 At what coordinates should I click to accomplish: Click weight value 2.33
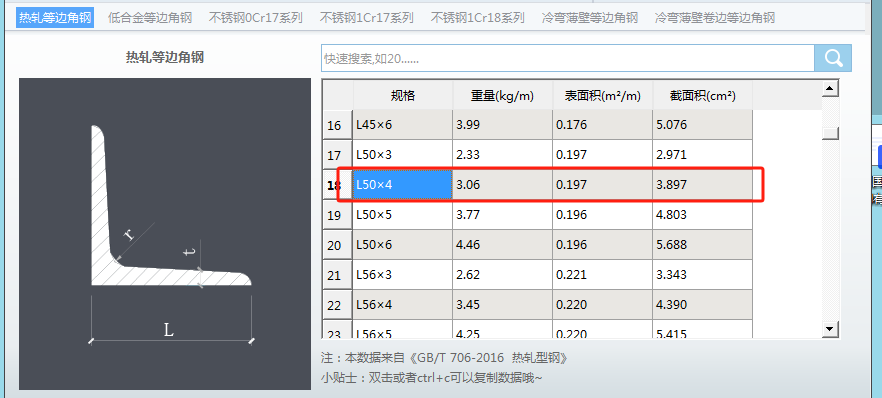click(502, 155)
